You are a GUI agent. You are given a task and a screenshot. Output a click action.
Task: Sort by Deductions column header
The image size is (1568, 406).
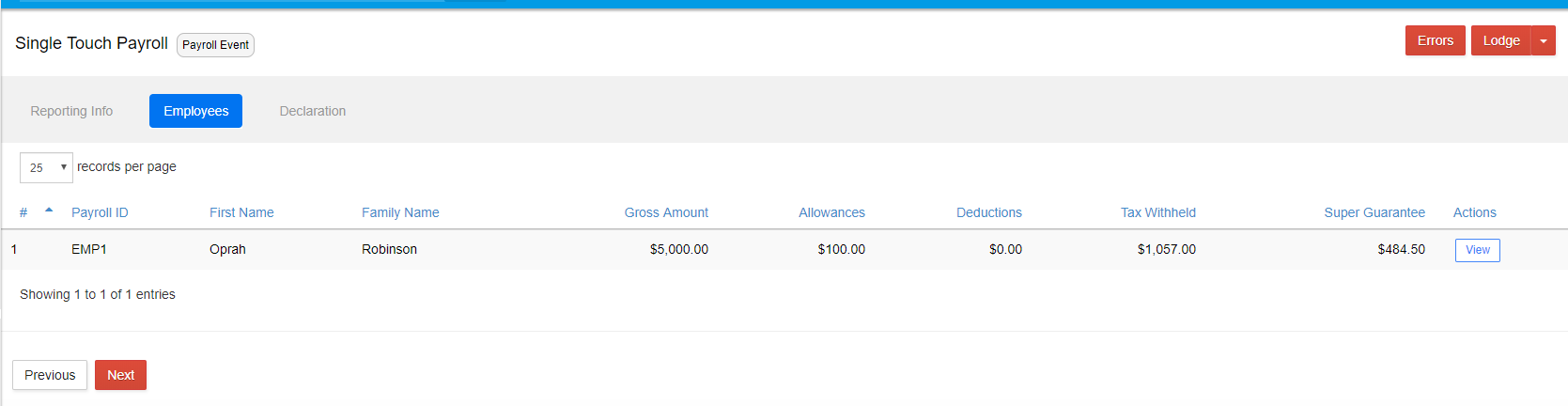tap(989, 212)
